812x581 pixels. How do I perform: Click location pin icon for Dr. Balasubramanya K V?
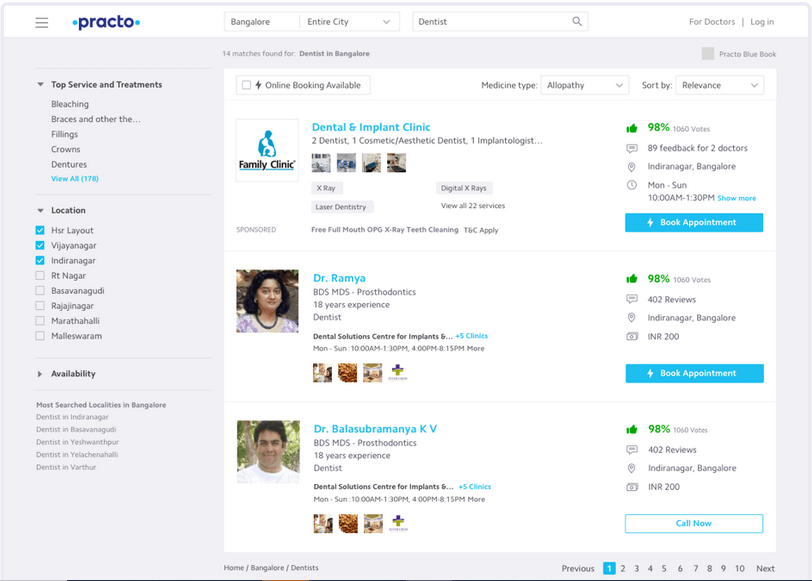631,468
